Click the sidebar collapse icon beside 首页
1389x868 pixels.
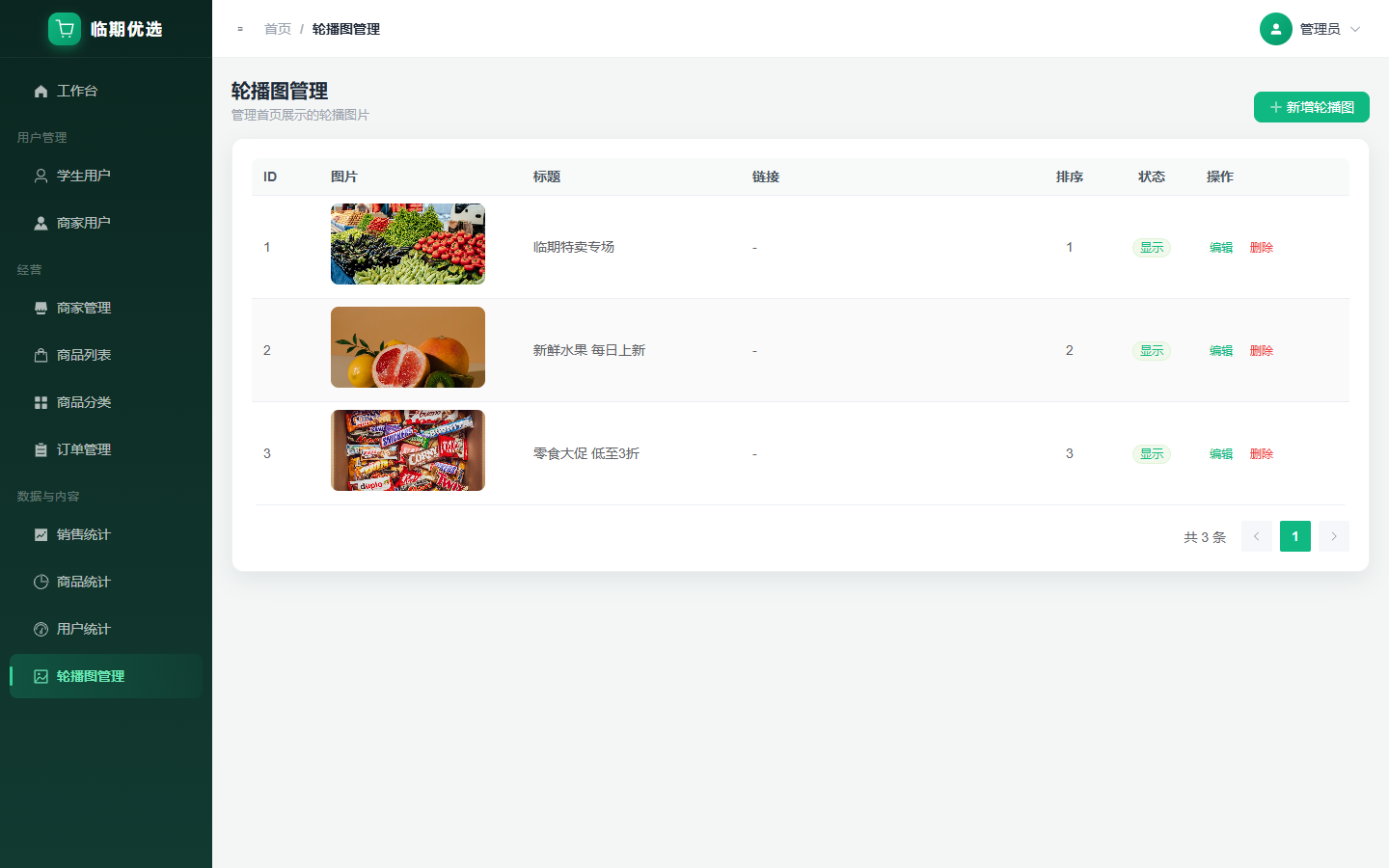coord(240,29)
